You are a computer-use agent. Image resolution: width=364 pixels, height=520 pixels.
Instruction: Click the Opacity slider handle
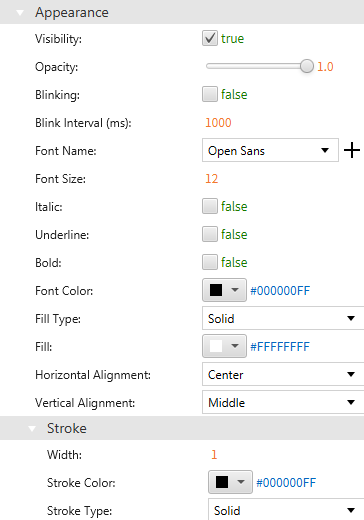(307, 66)
